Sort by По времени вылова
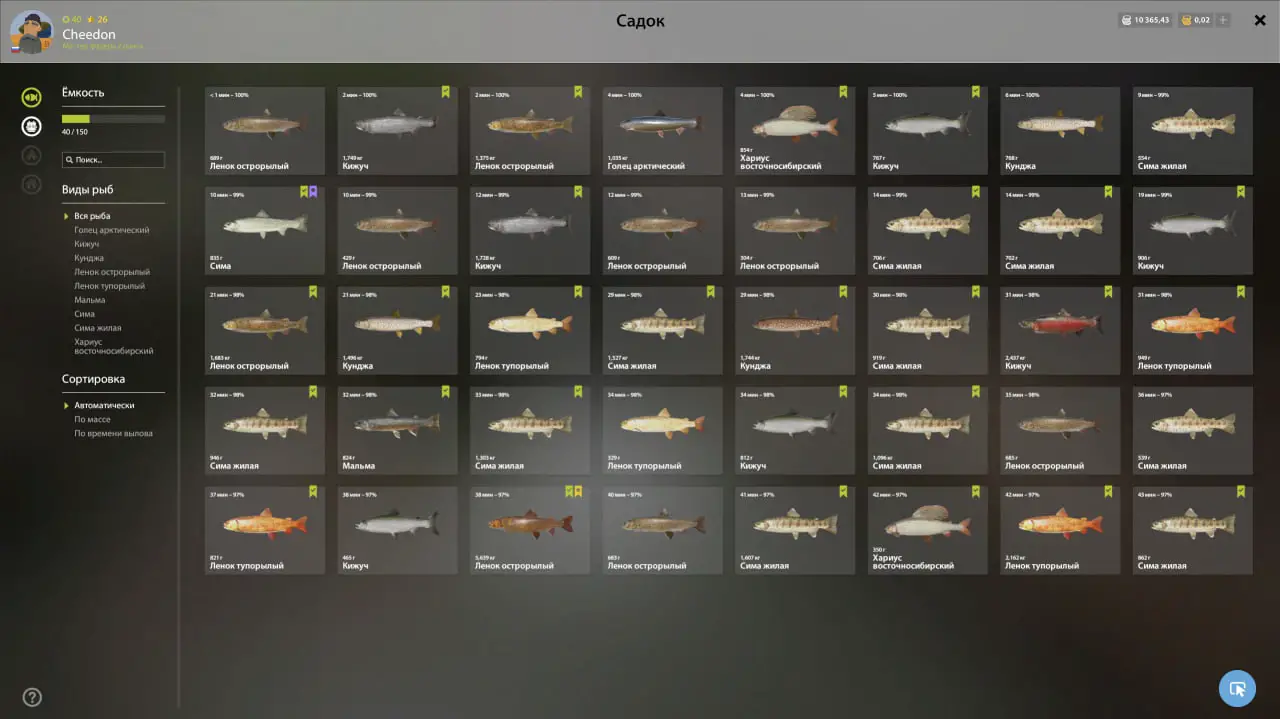 coord(113,433)
